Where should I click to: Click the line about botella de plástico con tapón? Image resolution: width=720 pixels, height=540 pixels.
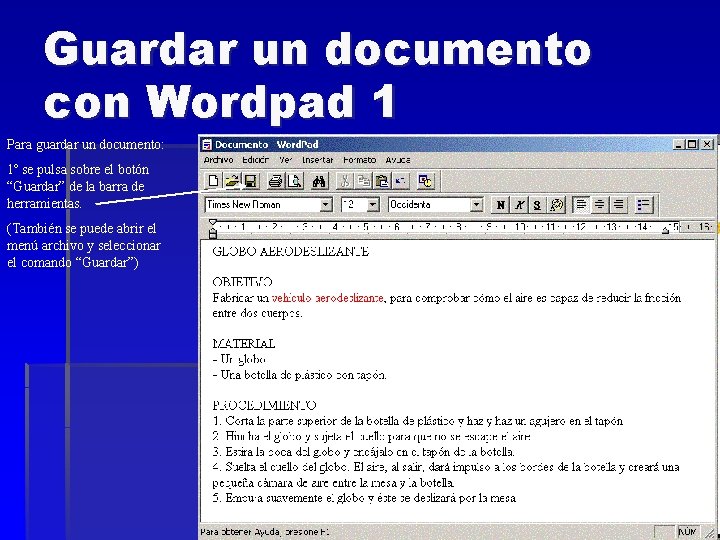[299, 375]
